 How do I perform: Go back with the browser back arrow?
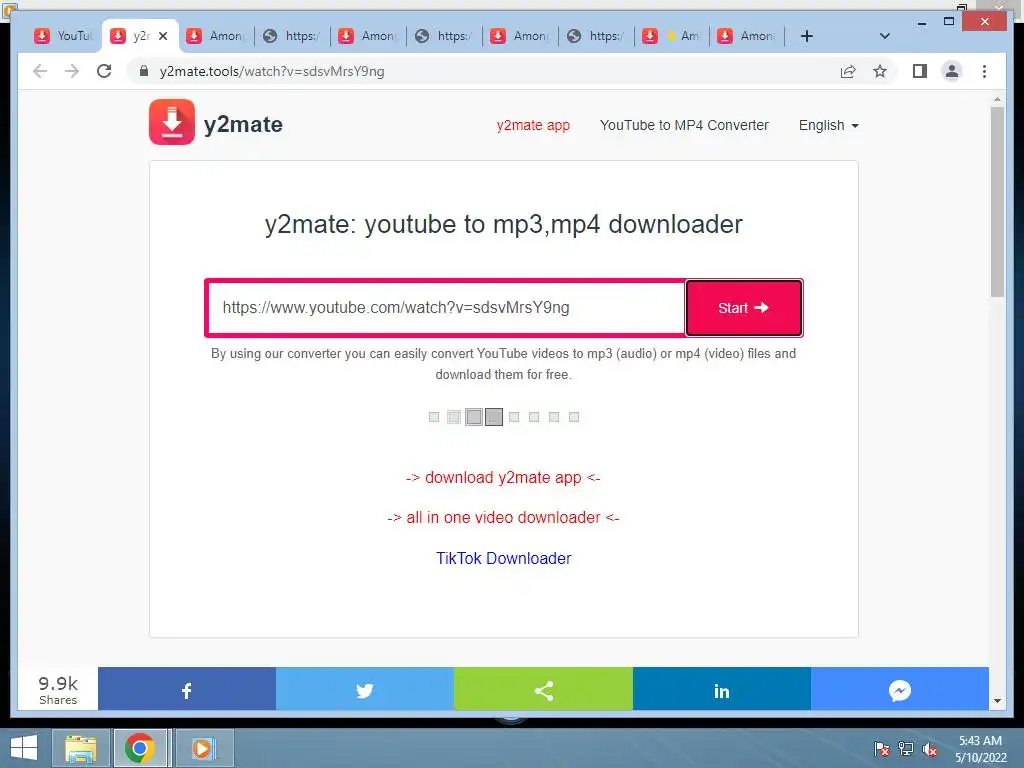point(40,71)
